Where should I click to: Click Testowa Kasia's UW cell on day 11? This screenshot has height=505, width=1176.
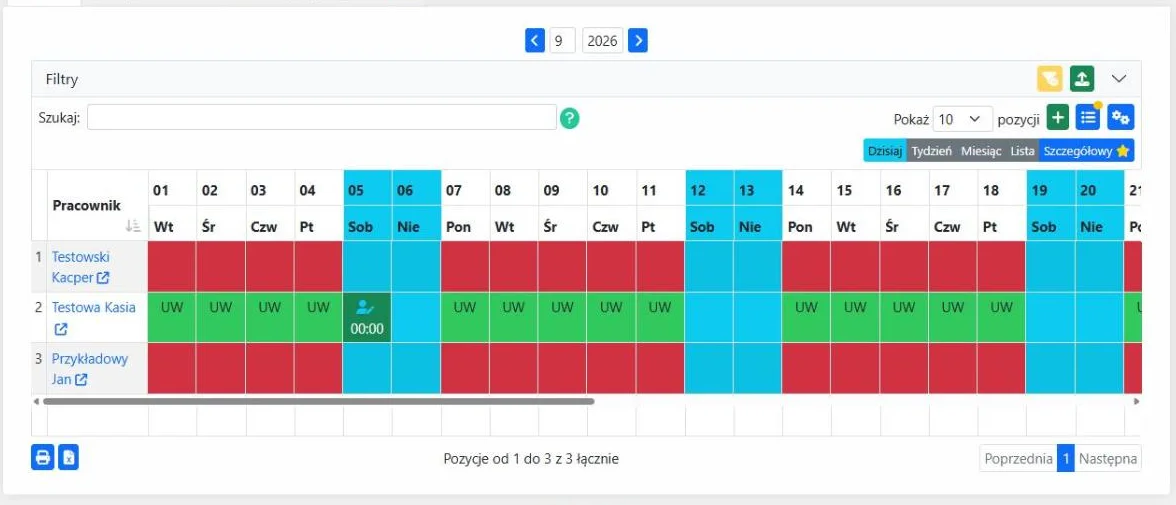click(x=660, y=317)
